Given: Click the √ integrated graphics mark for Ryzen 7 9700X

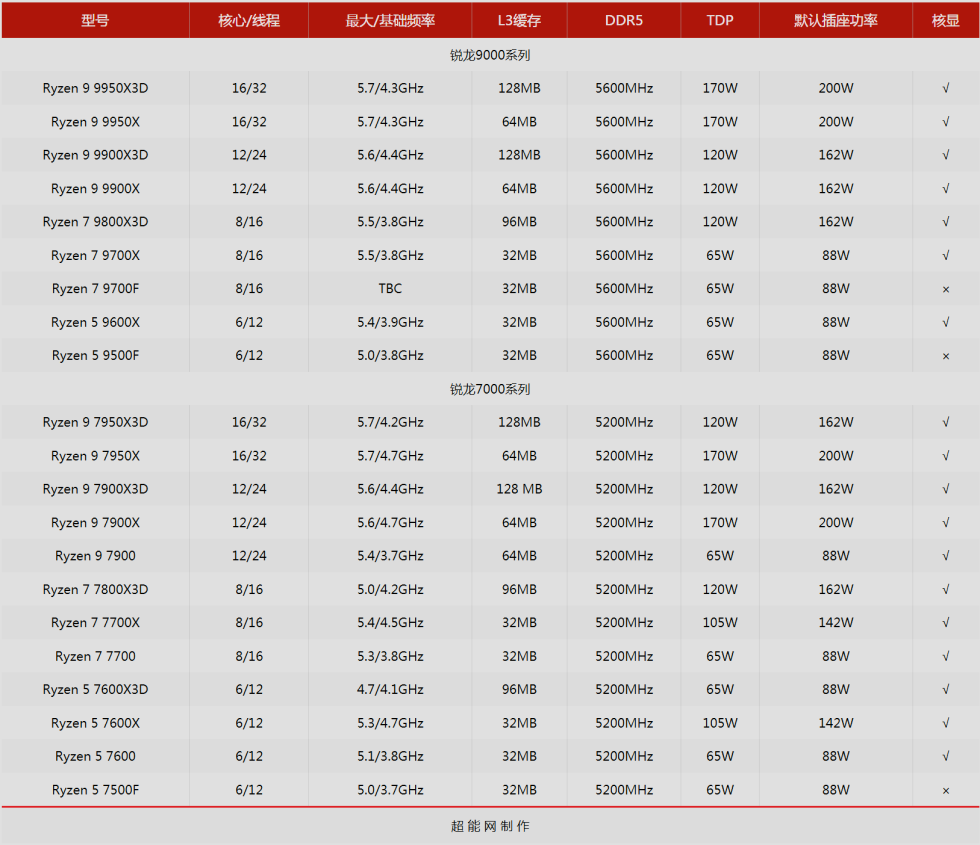Looking at the screenshot, I should pos(946,256).
